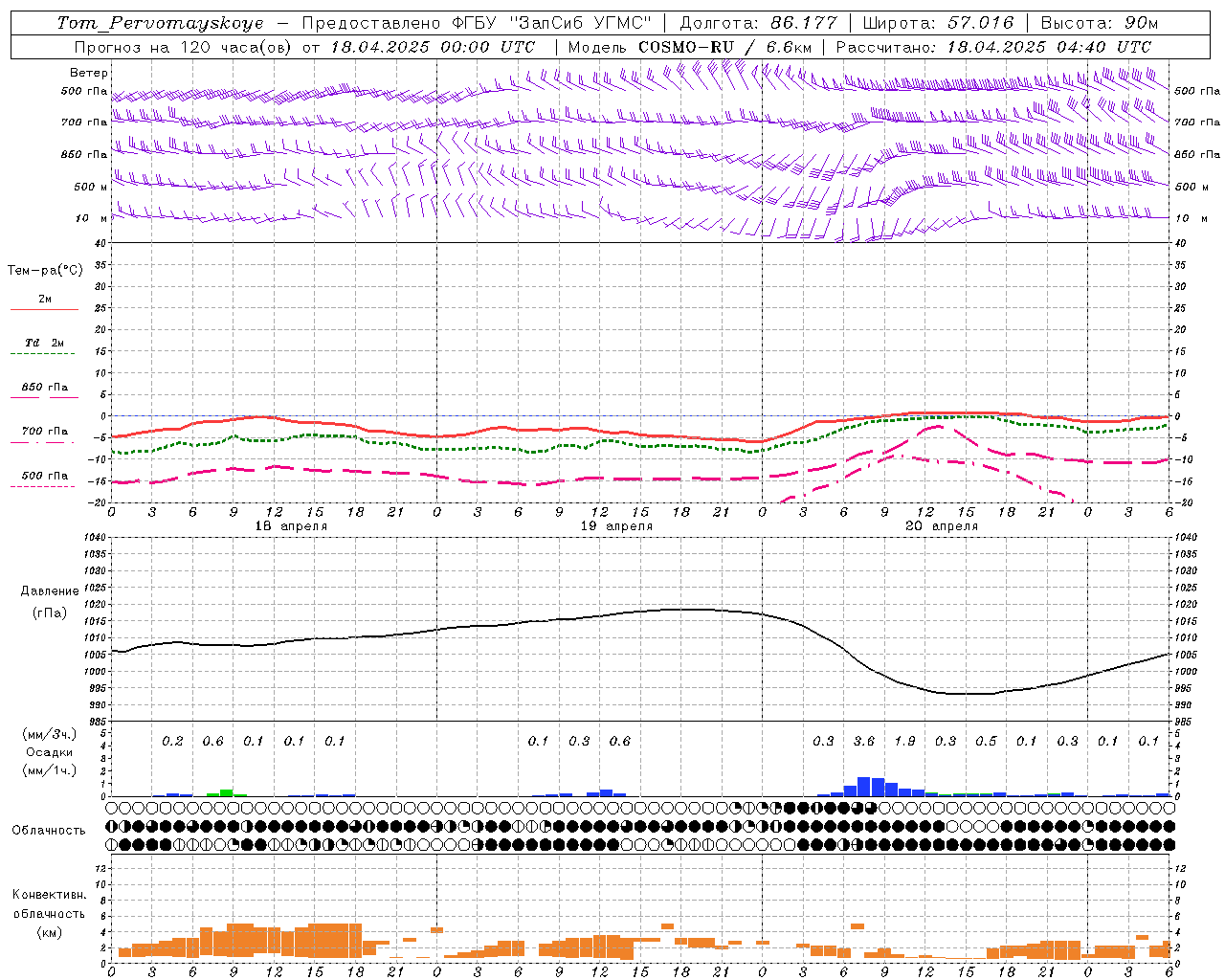Click the '0.2' precipitation amount value

pos(172,741)
